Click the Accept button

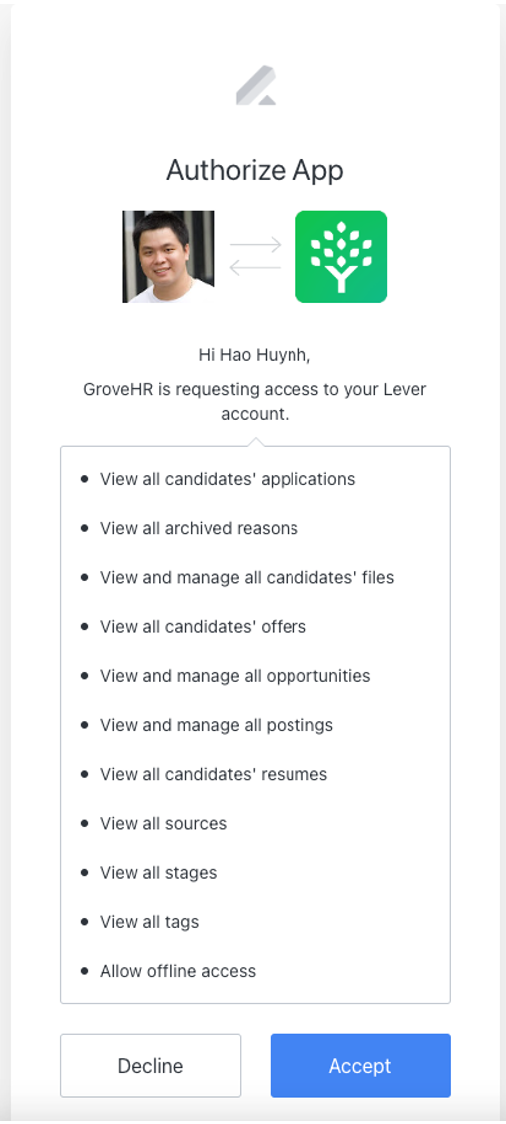coord(361,1065)
